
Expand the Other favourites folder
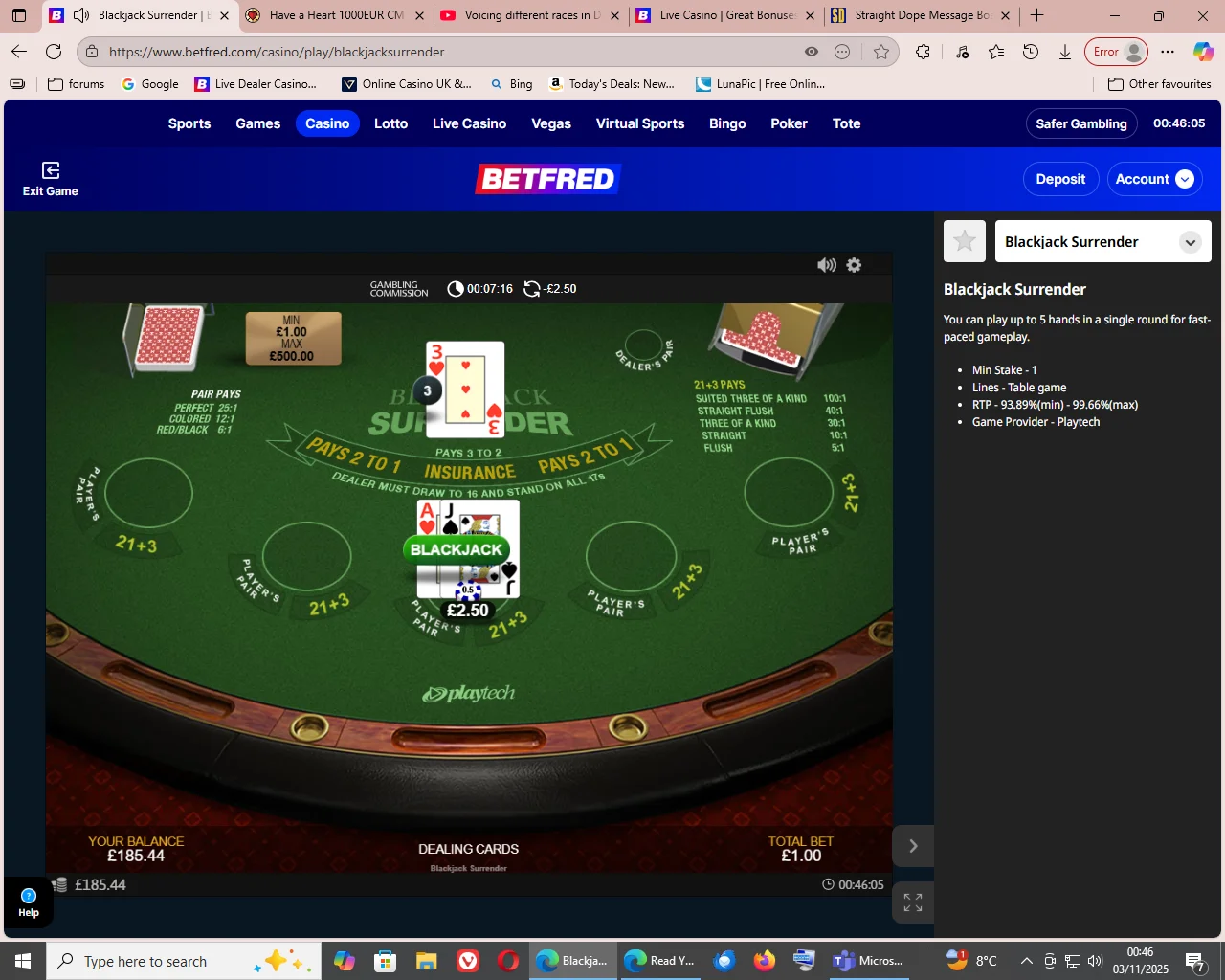[x=1160, y=84]
